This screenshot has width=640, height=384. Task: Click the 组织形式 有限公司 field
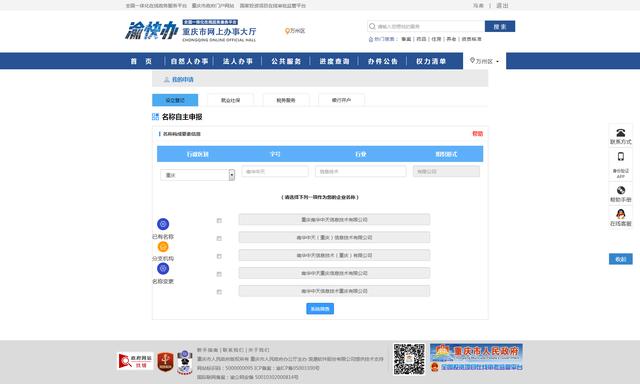(x=446, y=171)
